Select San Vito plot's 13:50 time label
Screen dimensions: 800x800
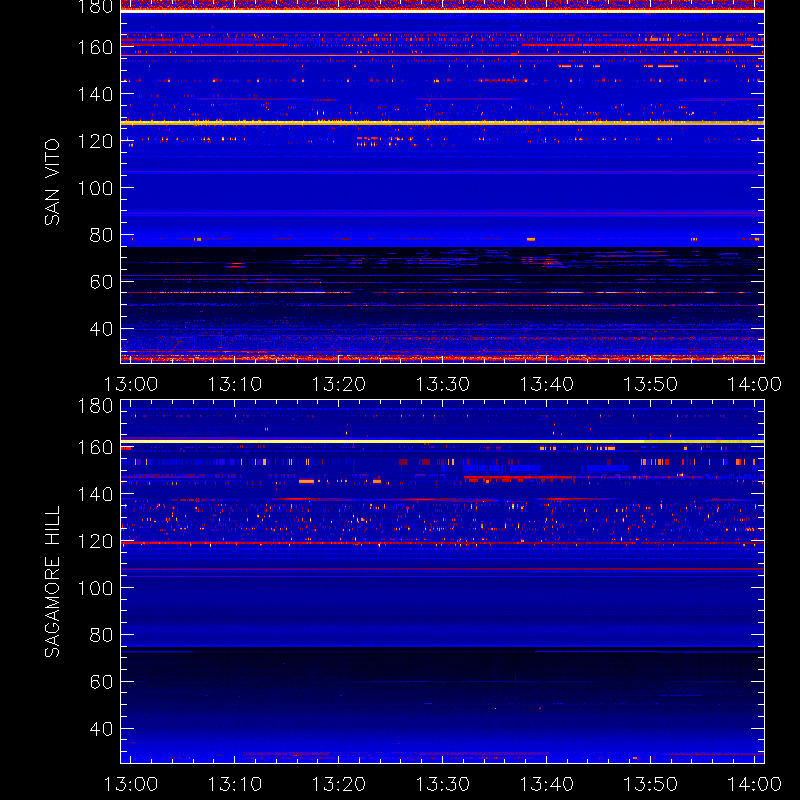[651, 384]
